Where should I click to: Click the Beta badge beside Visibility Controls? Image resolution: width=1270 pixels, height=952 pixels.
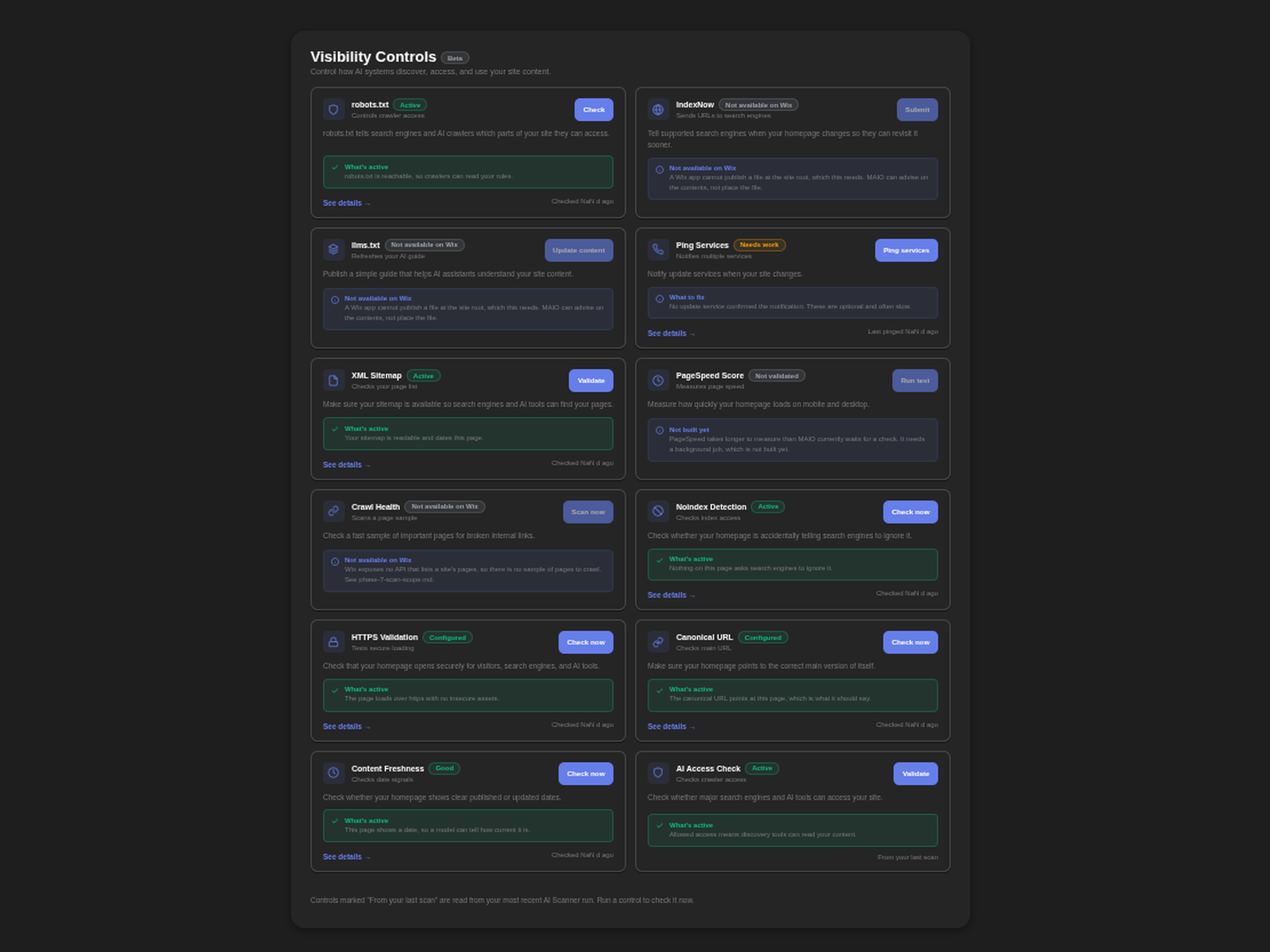[x=455, y=58]
